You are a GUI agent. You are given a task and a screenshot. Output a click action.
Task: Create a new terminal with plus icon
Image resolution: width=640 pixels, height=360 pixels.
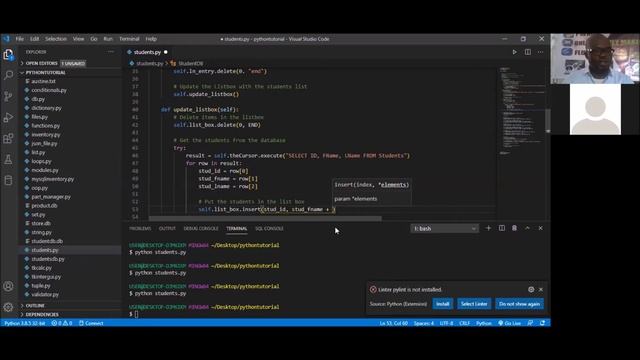click(488, 228)
